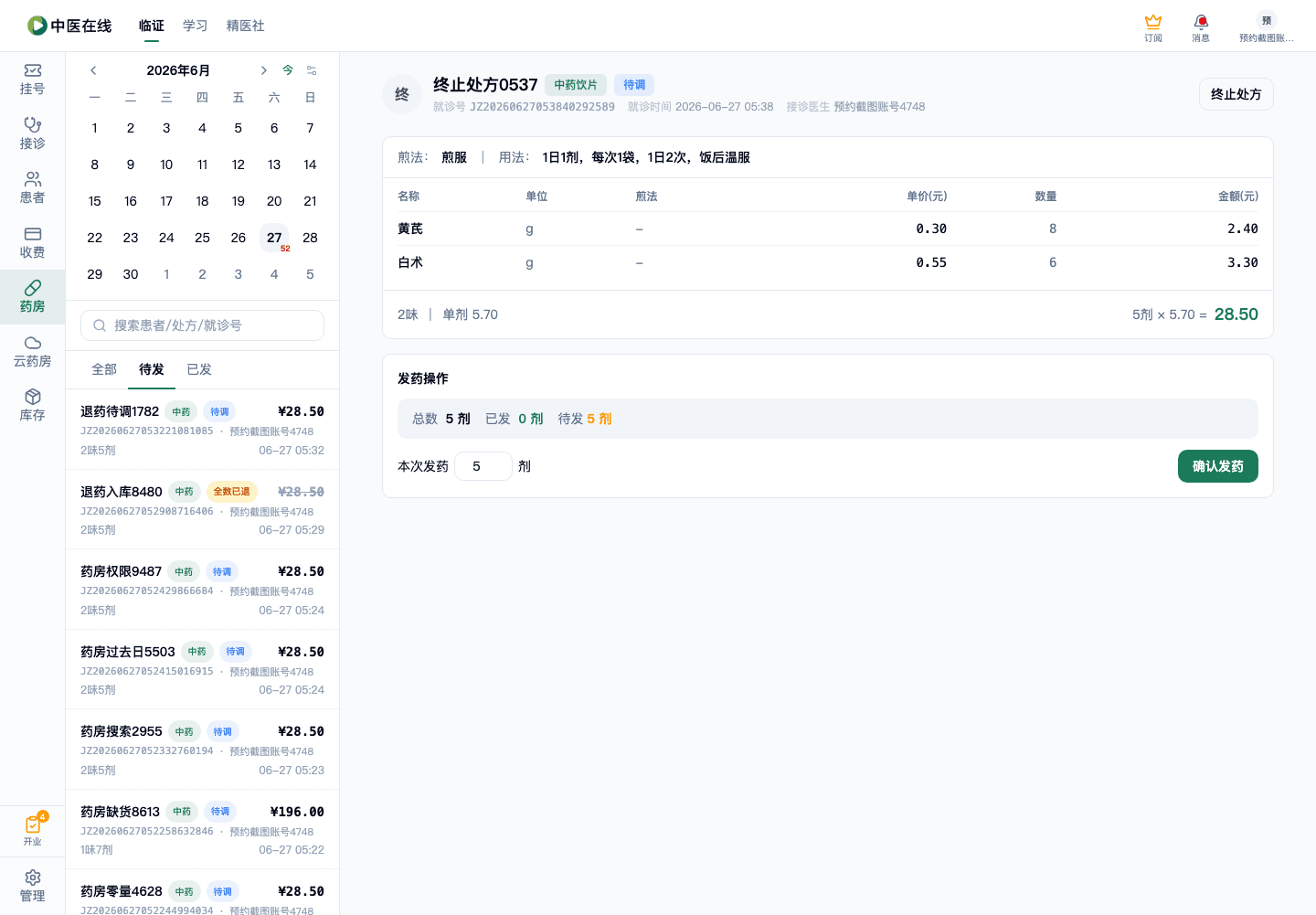Open calendar filter settings icon
1316x915 pixels.
coord(312,70)
